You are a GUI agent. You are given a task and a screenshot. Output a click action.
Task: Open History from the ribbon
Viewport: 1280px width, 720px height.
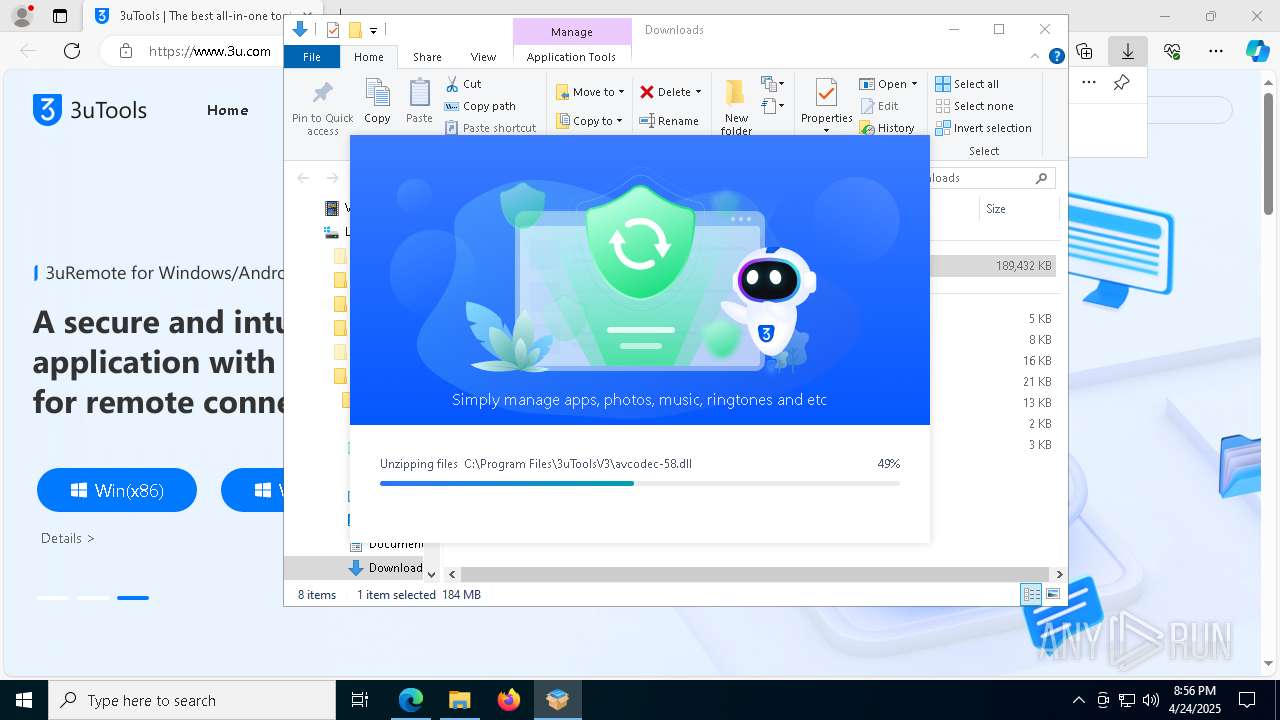coord(887,128)
